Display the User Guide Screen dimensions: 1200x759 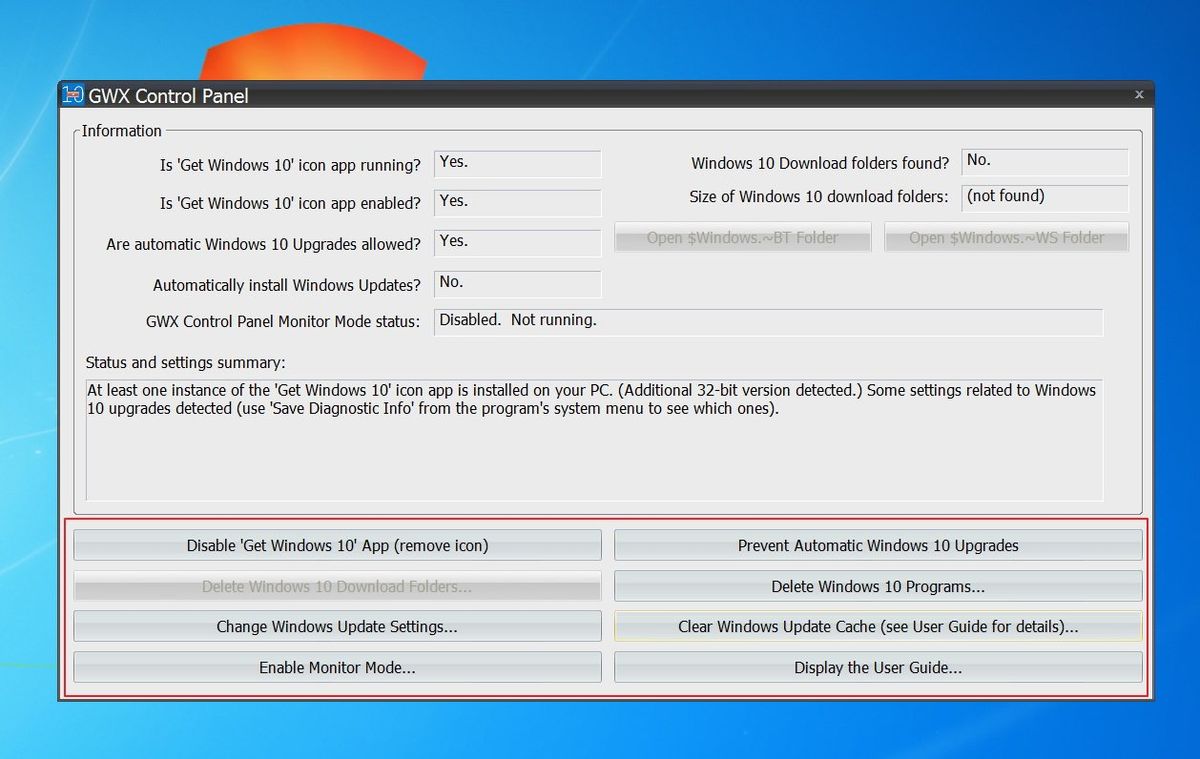[878, 667]
